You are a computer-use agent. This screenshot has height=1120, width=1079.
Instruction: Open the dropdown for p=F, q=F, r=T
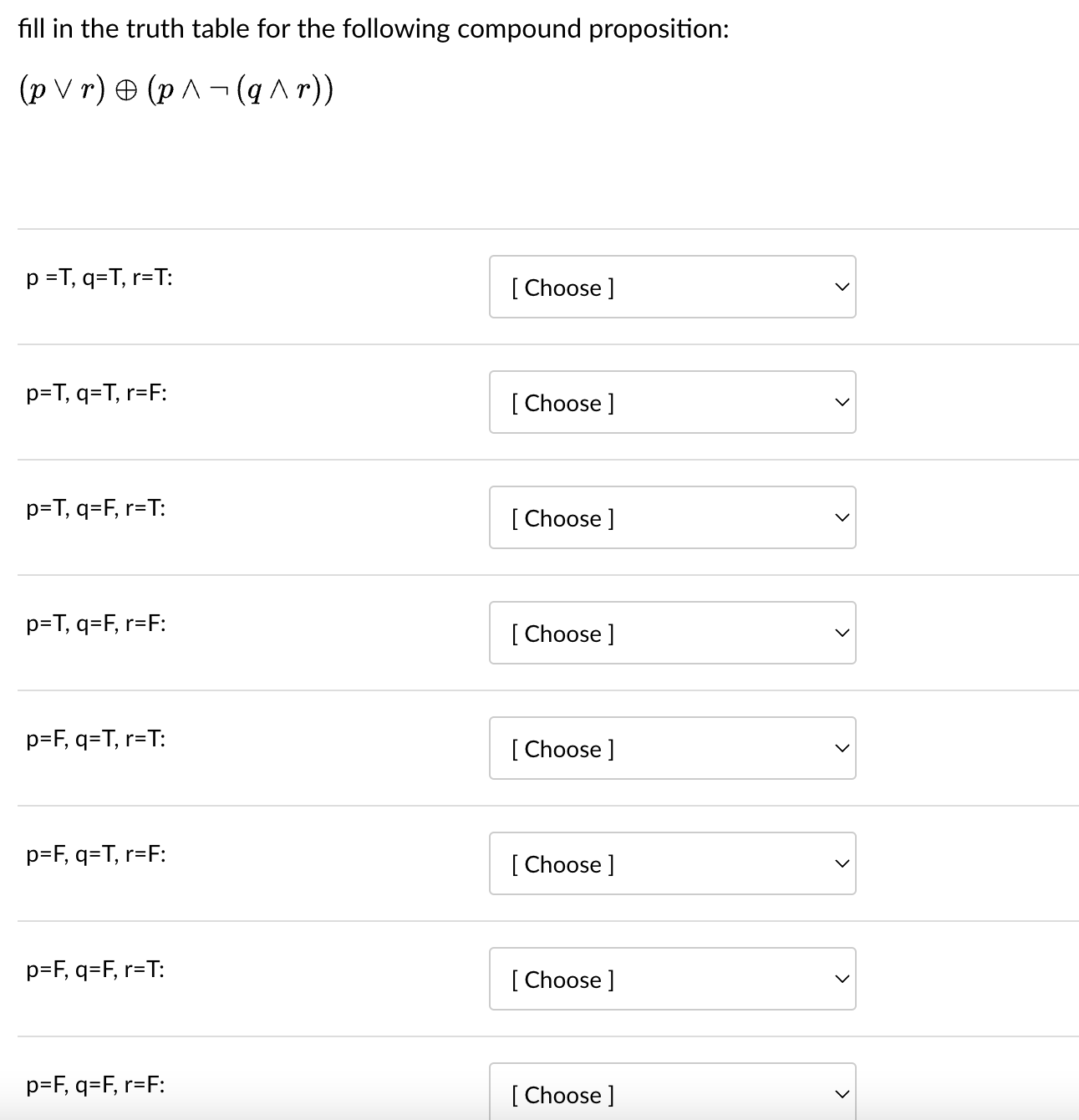(x=672, y=979)
